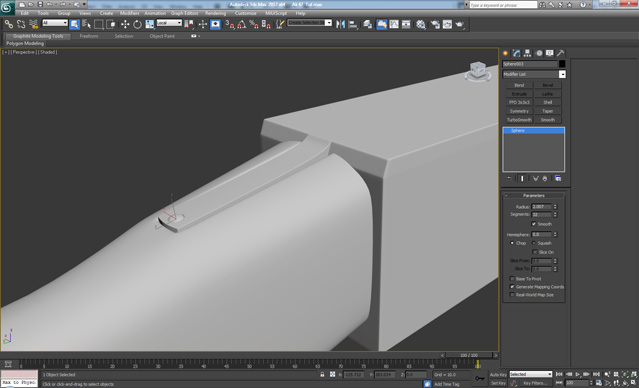The height and width of the screenshot is (388, 639).
Task: Open the Selected key mode dropdown
Action: pos(530,374)
